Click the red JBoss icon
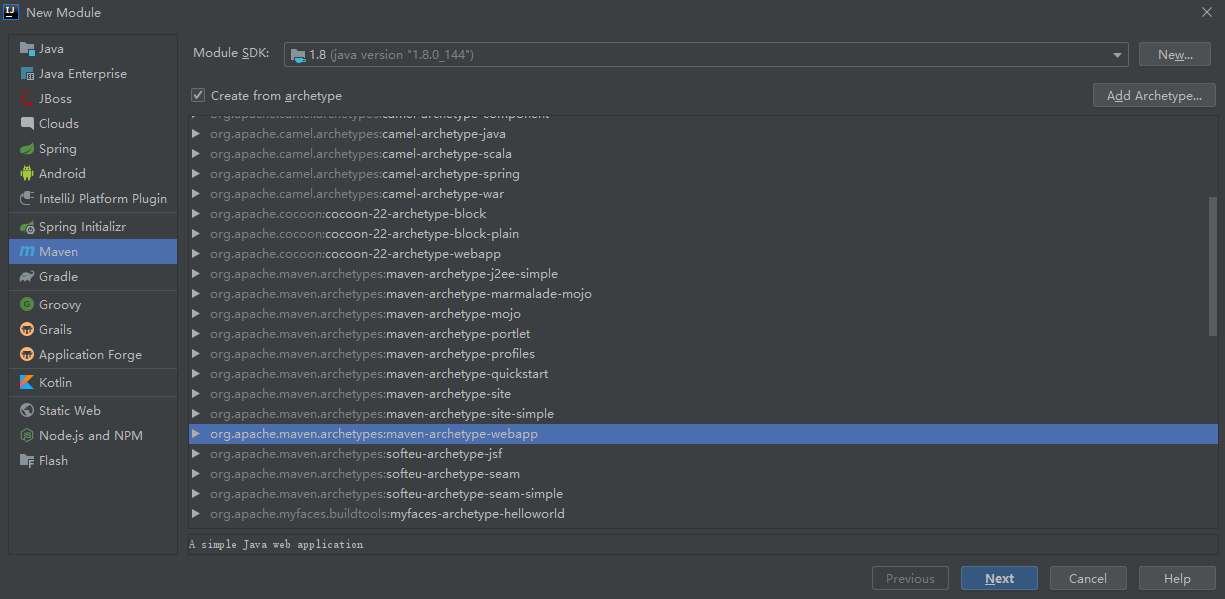The width and height of the screenshot is (1225, 599). point(27,99)
